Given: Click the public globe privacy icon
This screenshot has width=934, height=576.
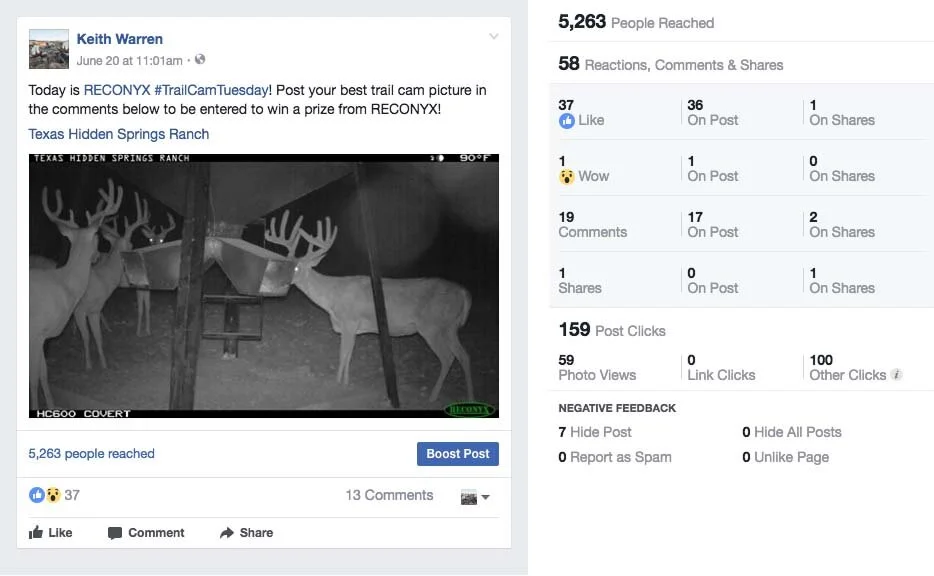Looking at the screenshot, I should pyautogui.click(x=200, y=60).
